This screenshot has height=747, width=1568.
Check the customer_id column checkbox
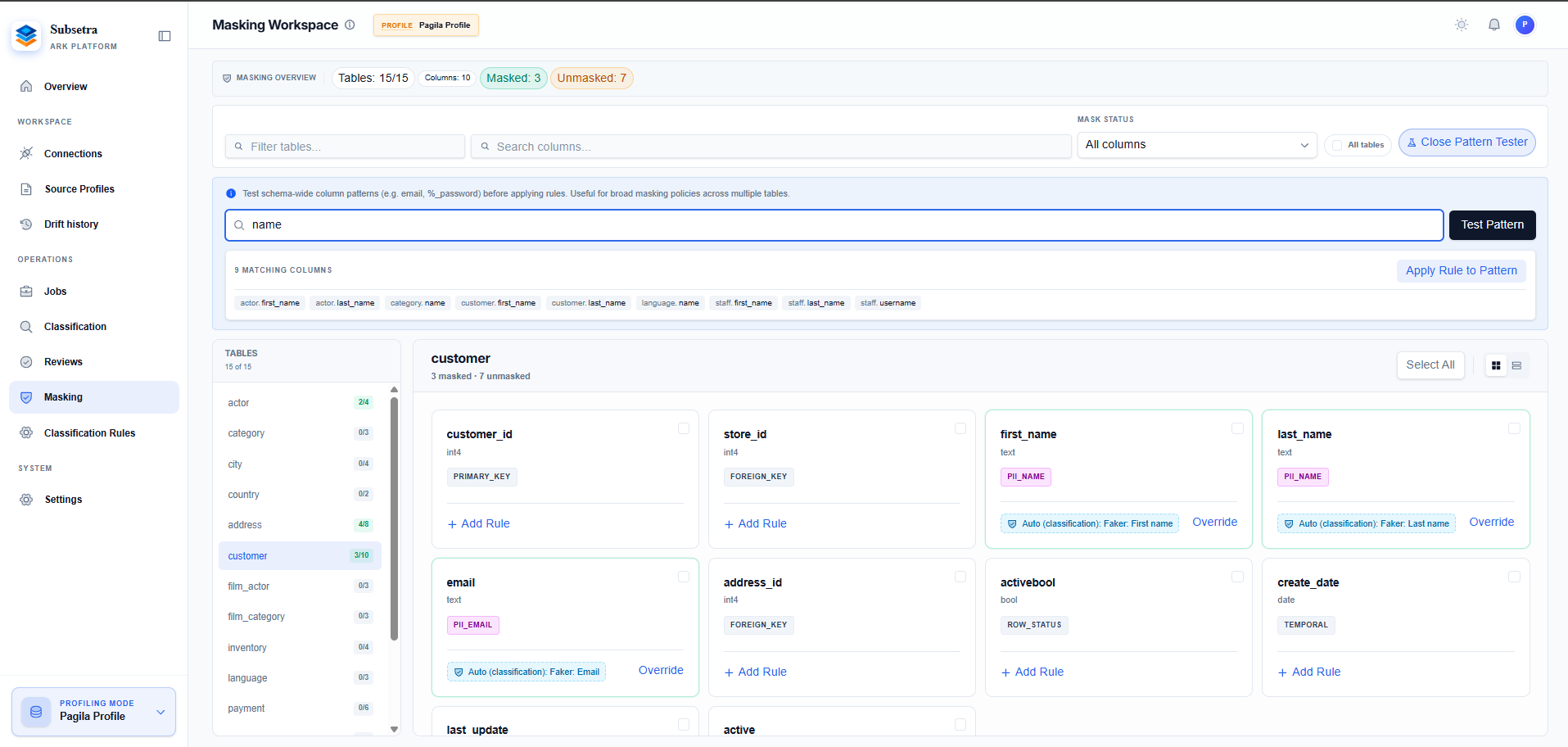[684, 428]
